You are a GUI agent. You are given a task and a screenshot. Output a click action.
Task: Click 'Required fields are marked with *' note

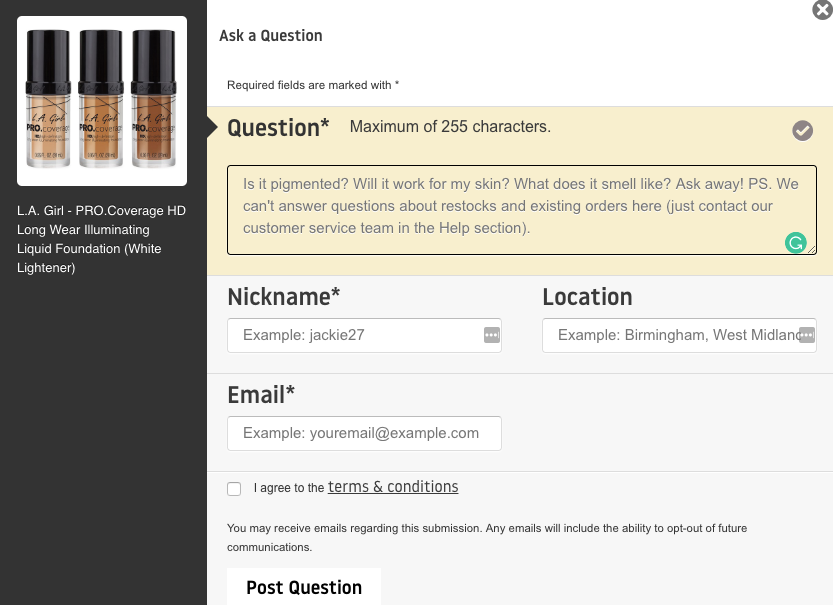click(x=313, y=85)
